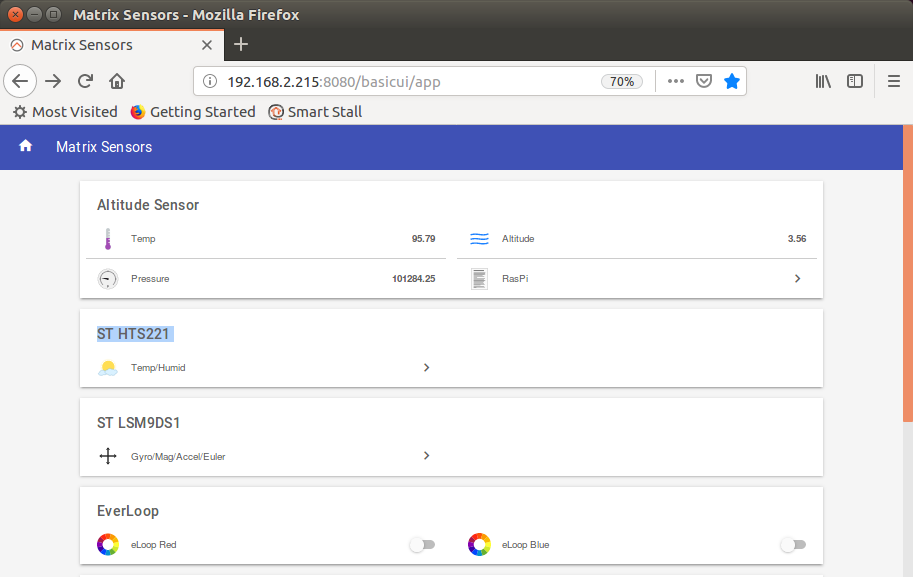Open the Smart Stall bookmark

click(315, 112)
